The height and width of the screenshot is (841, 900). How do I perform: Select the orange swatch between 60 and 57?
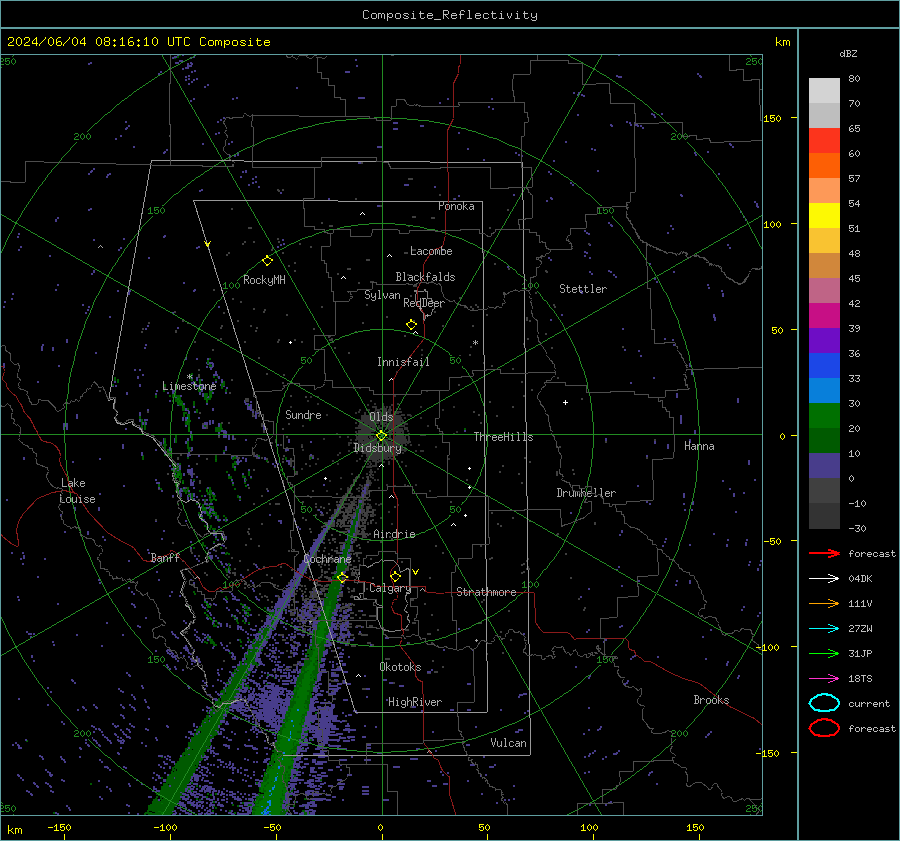click(x=824, y=166)
